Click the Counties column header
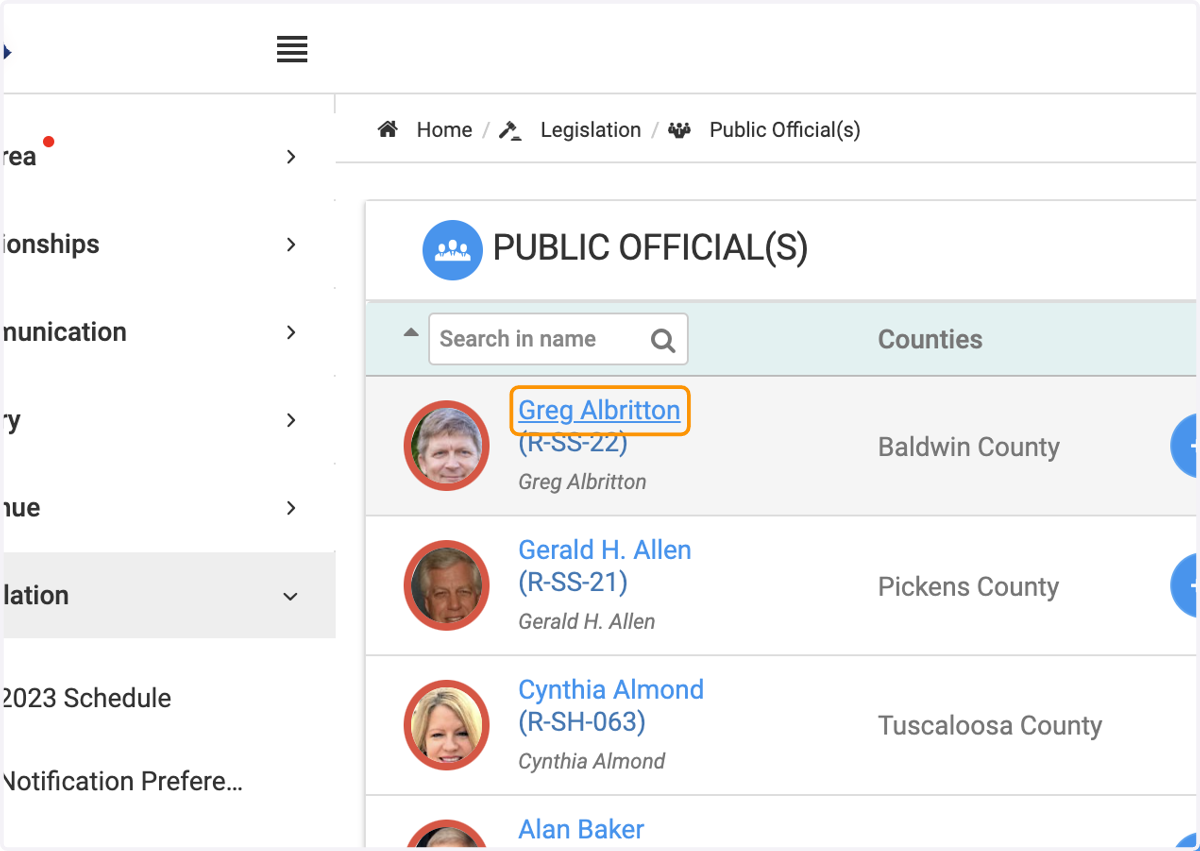This screenshot has width=1200, height=851. coord(930,340)
